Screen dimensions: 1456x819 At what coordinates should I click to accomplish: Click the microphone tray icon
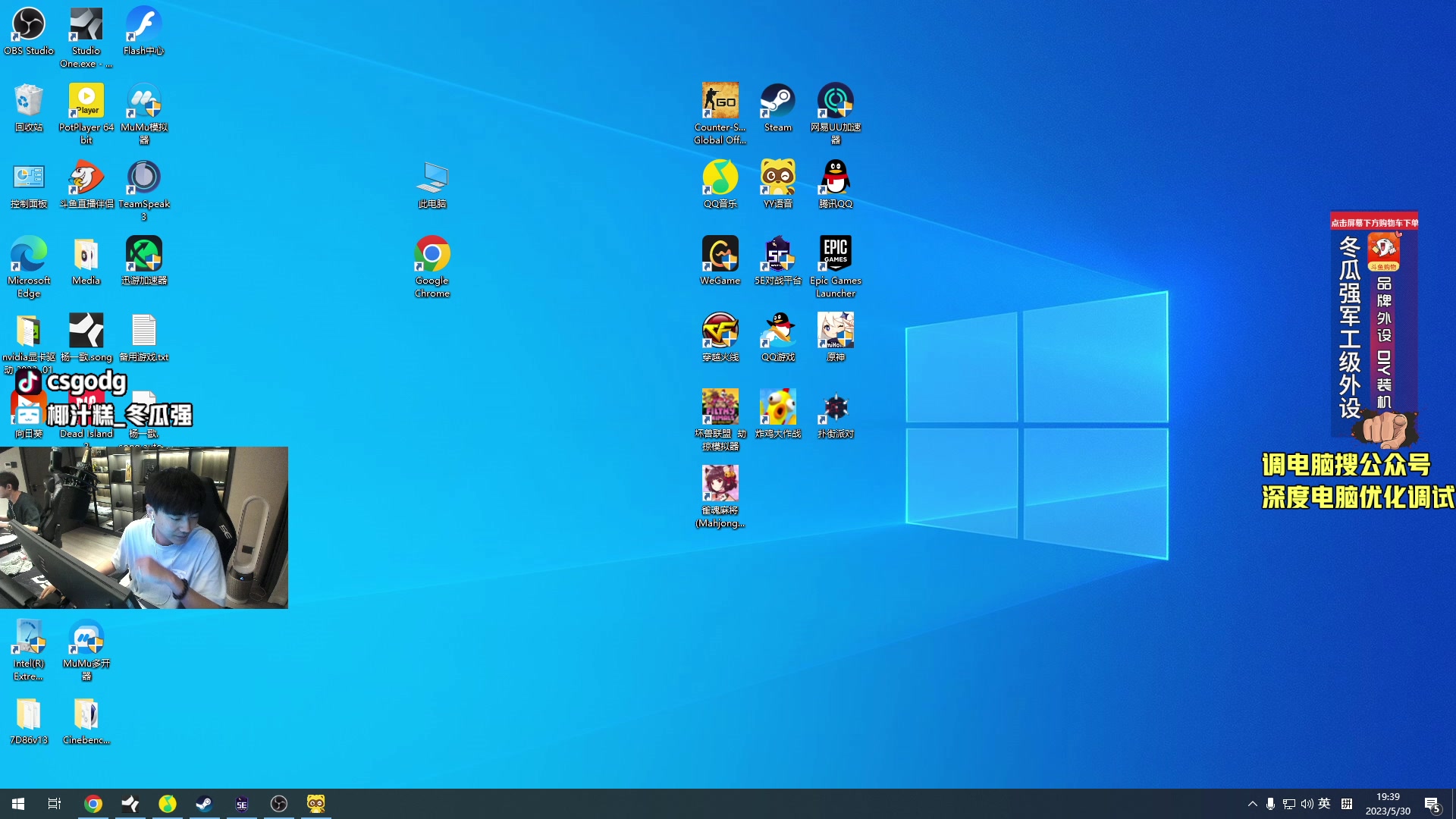[x=1271, y=804]
